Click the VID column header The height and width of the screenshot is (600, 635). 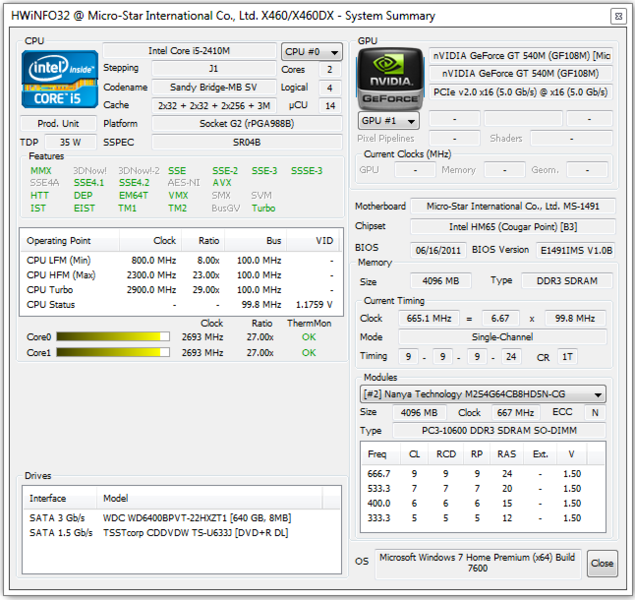pyautogui.click(x=314, y=240)
